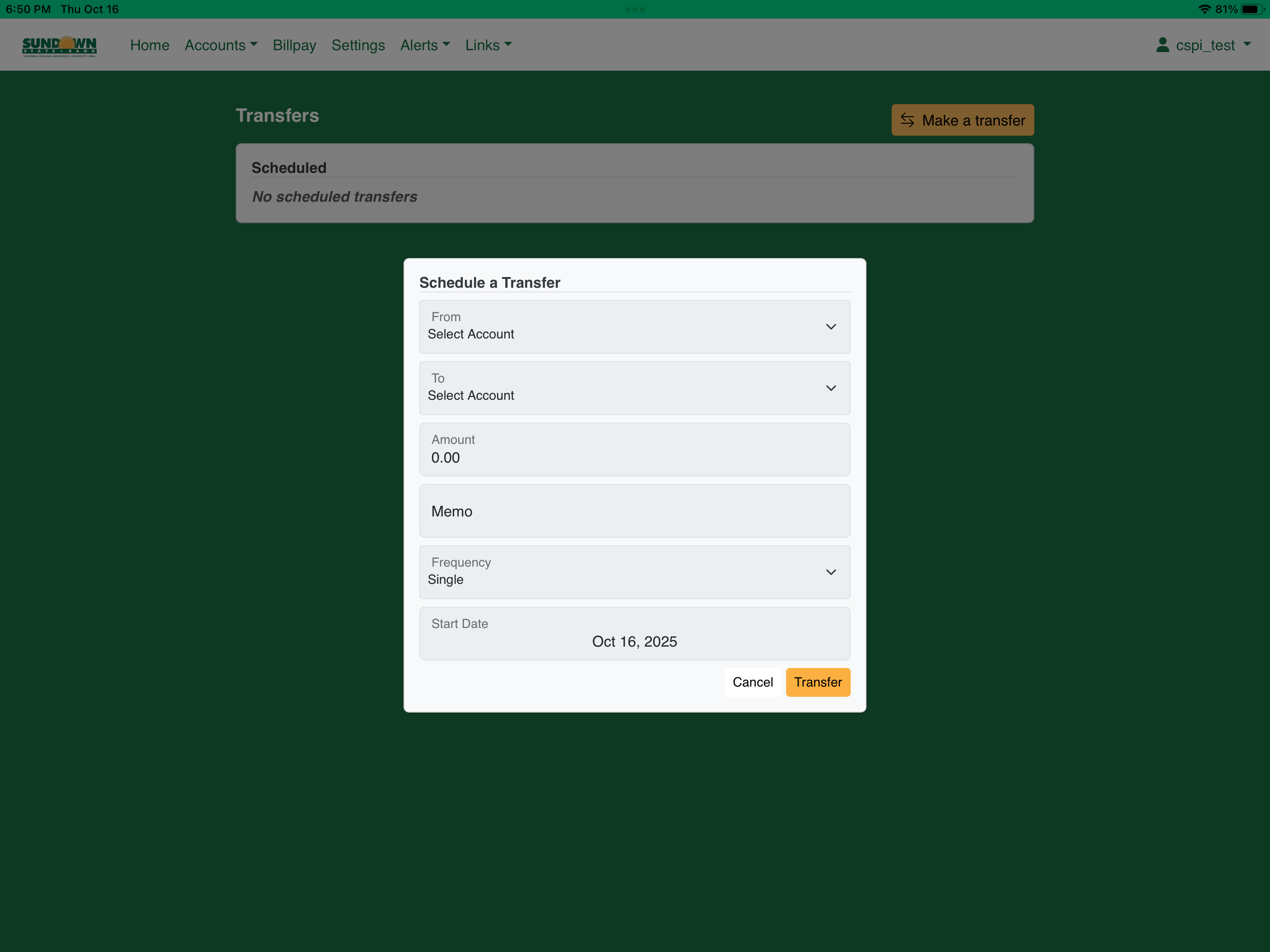
Task: Tap the battery status icon
Action: pyautogui.click(x=1251, y=9)
